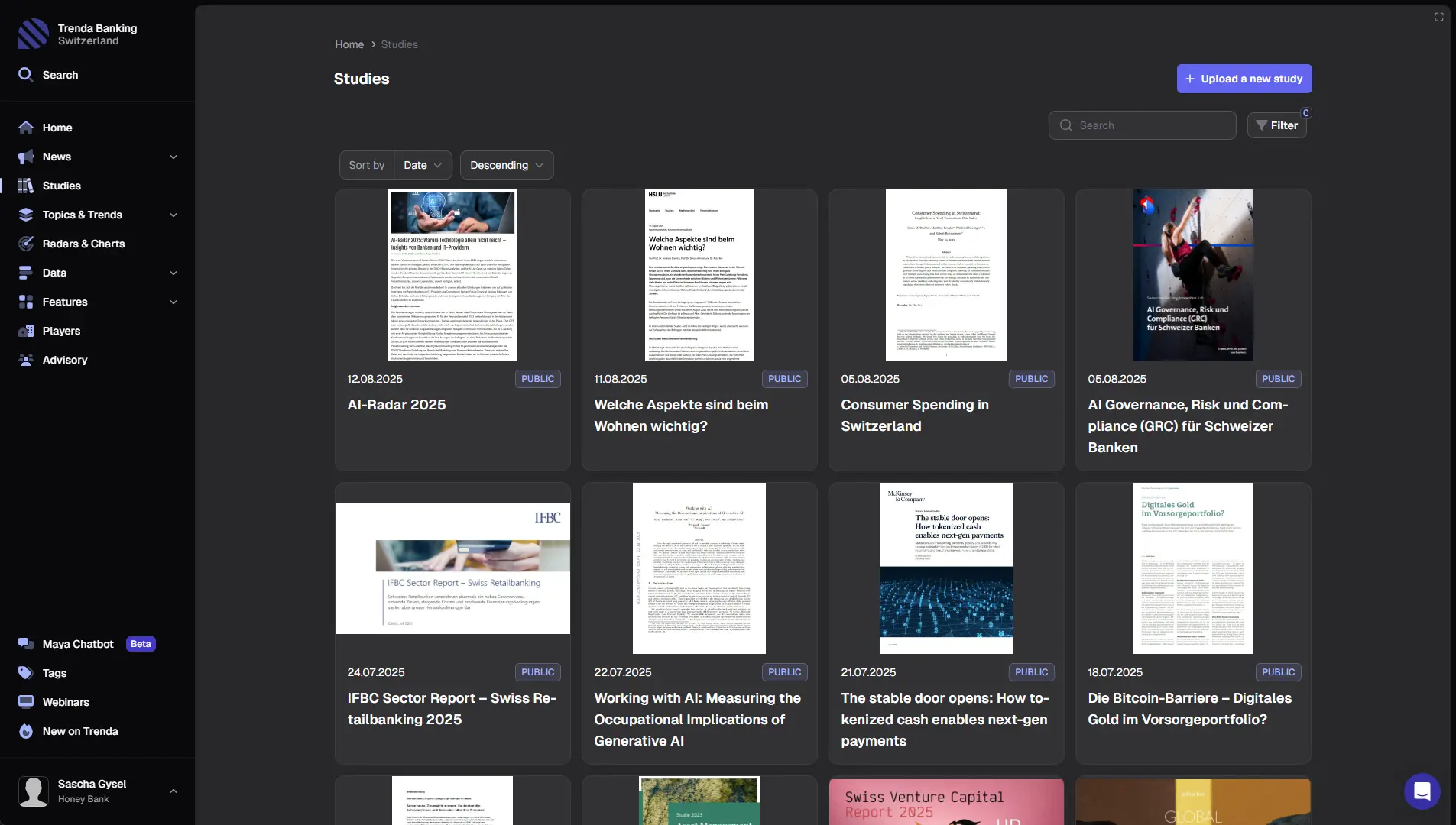Open Webinars via its sidebar icon
The image size is (1456, 825).
click(25, 702)
